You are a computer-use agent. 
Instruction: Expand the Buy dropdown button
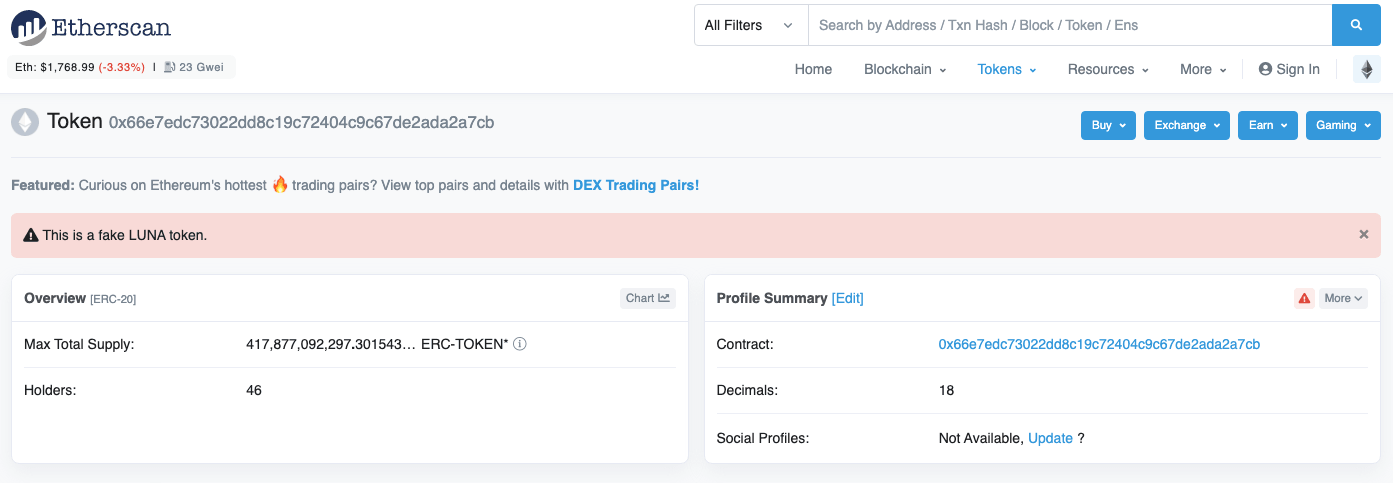coord(1108,125)
